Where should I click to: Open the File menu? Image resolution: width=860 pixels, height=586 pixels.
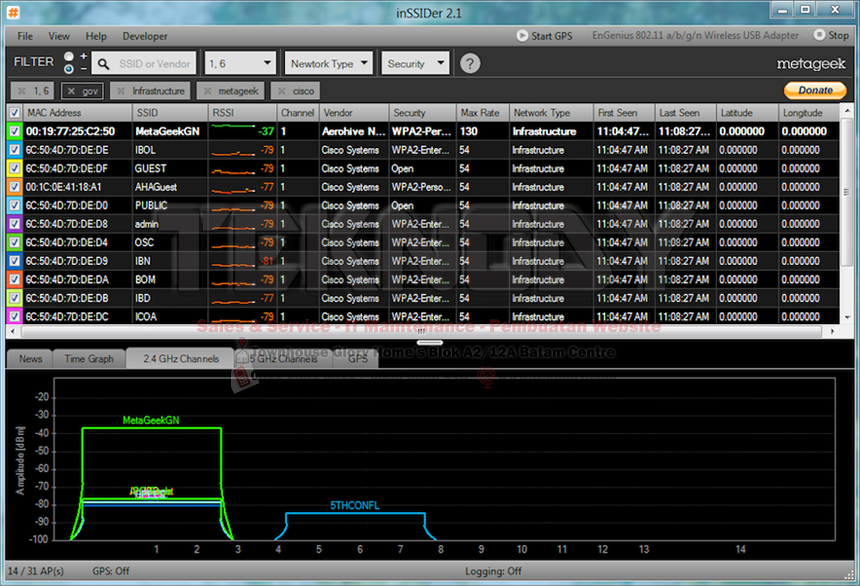(x=25, y=36)
